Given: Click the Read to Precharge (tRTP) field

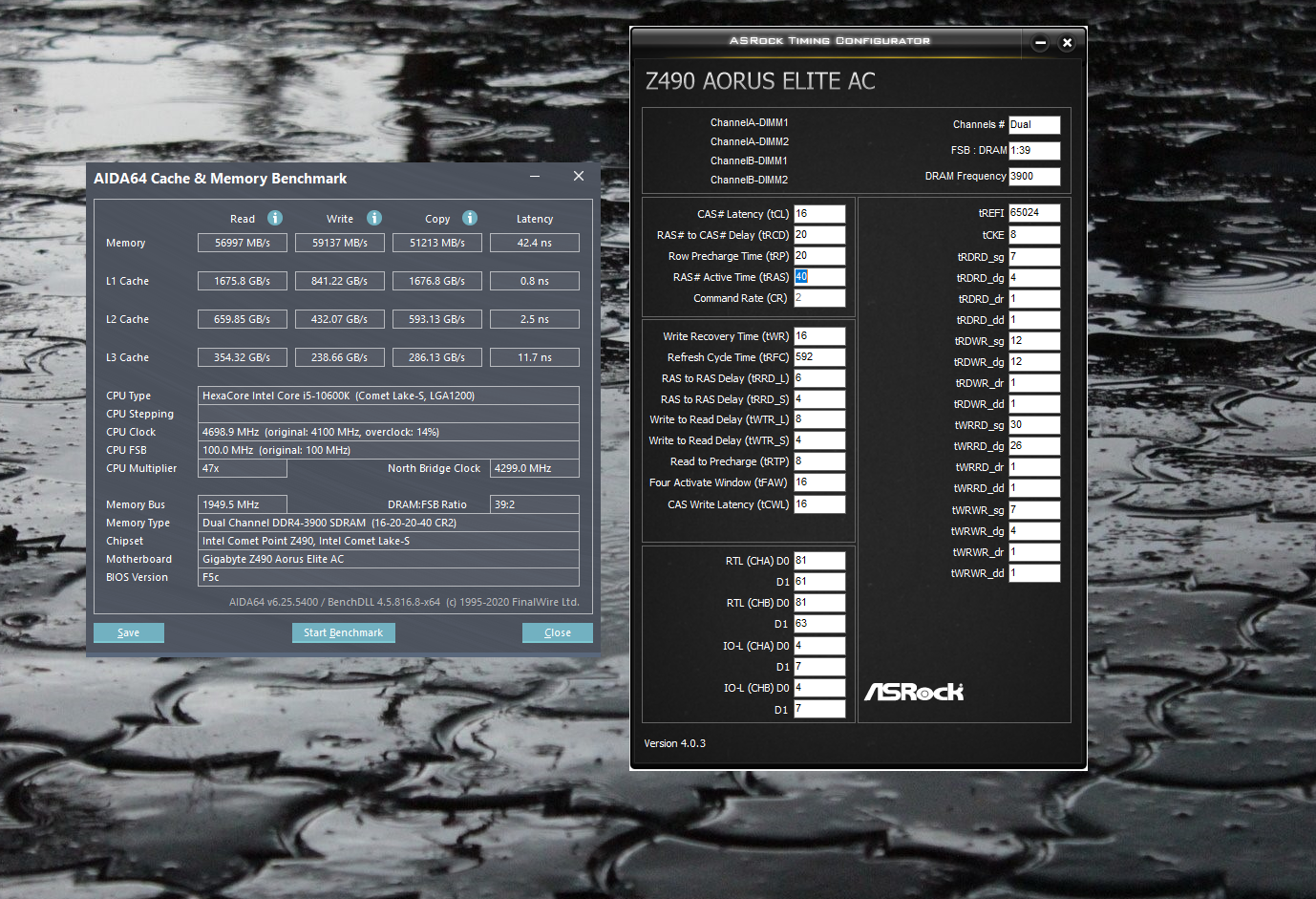Looking at the screenshot, I should (819, 461).
